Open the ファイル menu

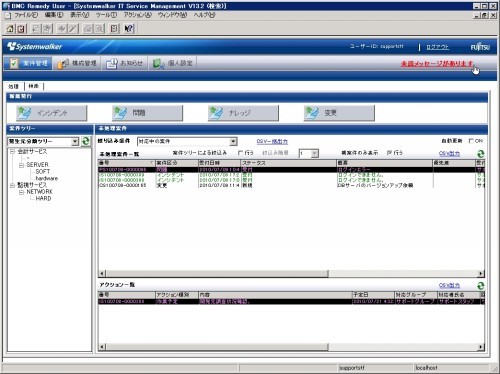[26, 15]
